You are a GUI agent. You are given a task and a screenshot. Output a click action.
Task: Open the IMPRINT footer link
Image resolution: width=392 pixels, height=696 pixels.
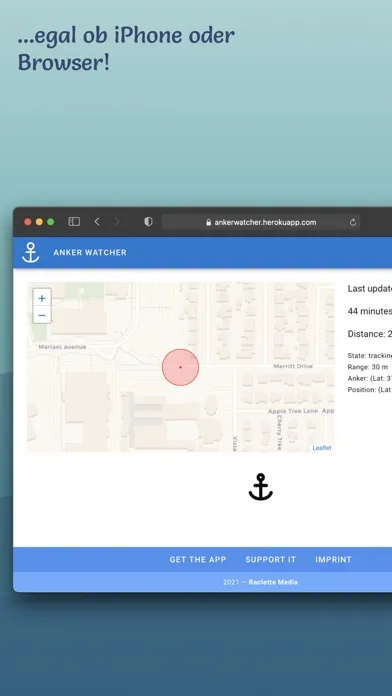[333, 560]
